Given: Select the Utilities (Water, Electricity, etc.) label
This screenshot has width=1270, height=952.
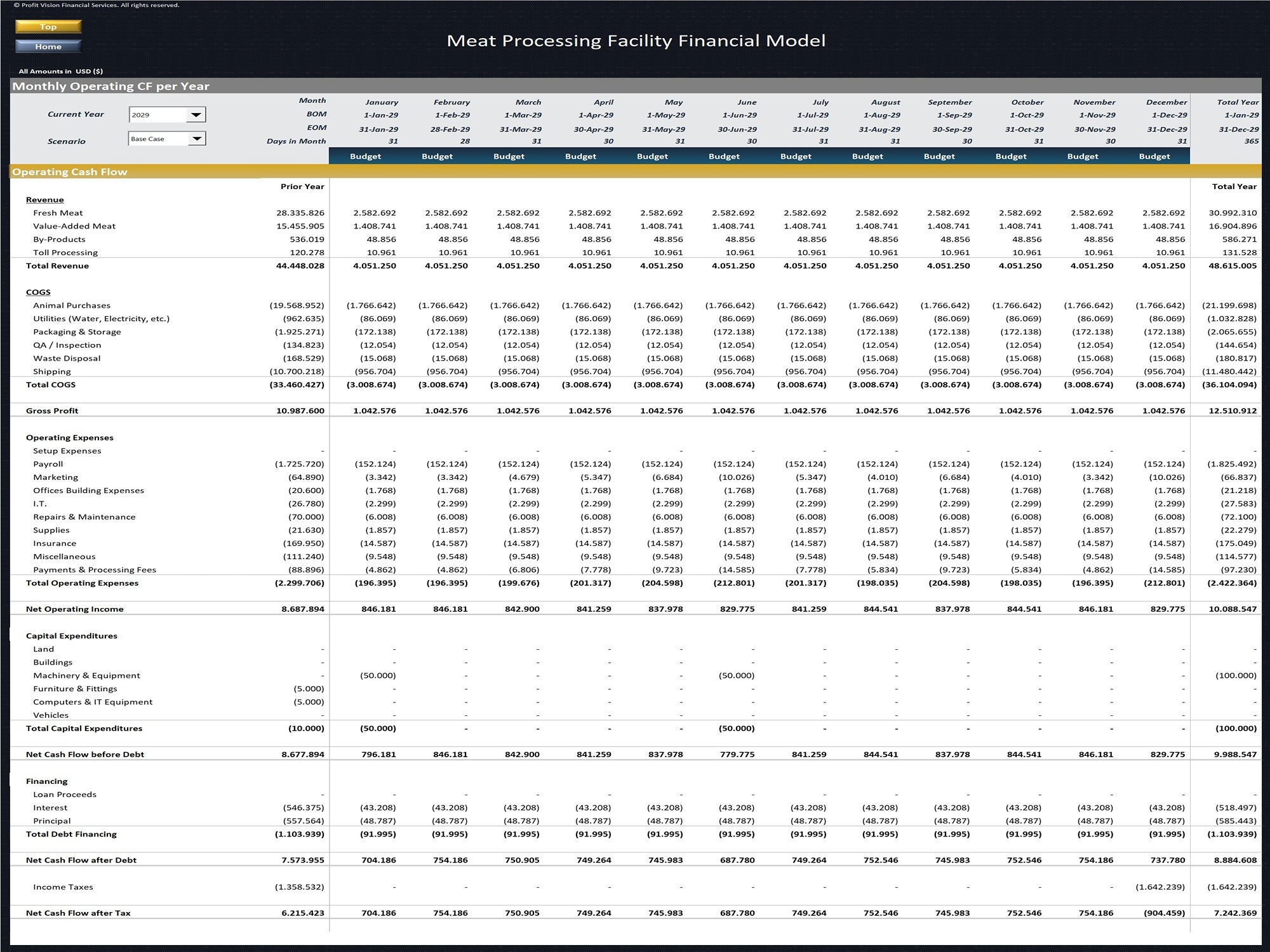Looking at the screenshot, I should 102,319.
